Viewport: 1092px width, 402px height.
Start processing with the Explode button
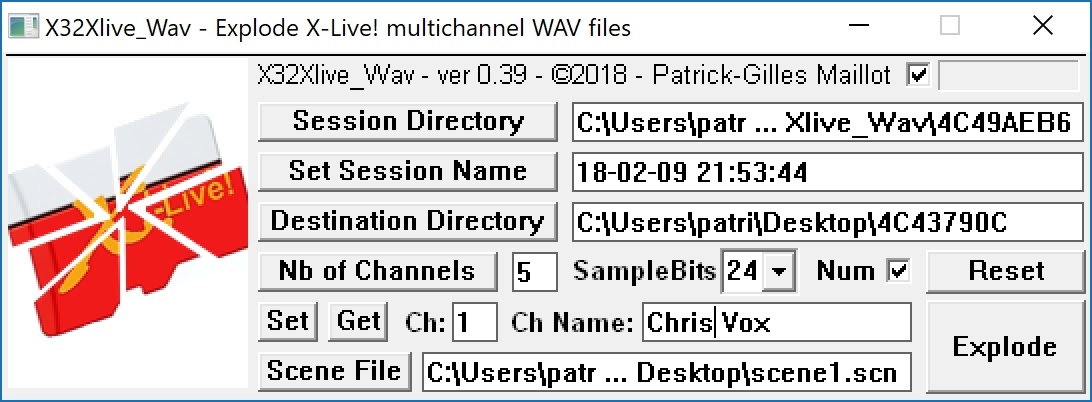1006,346
